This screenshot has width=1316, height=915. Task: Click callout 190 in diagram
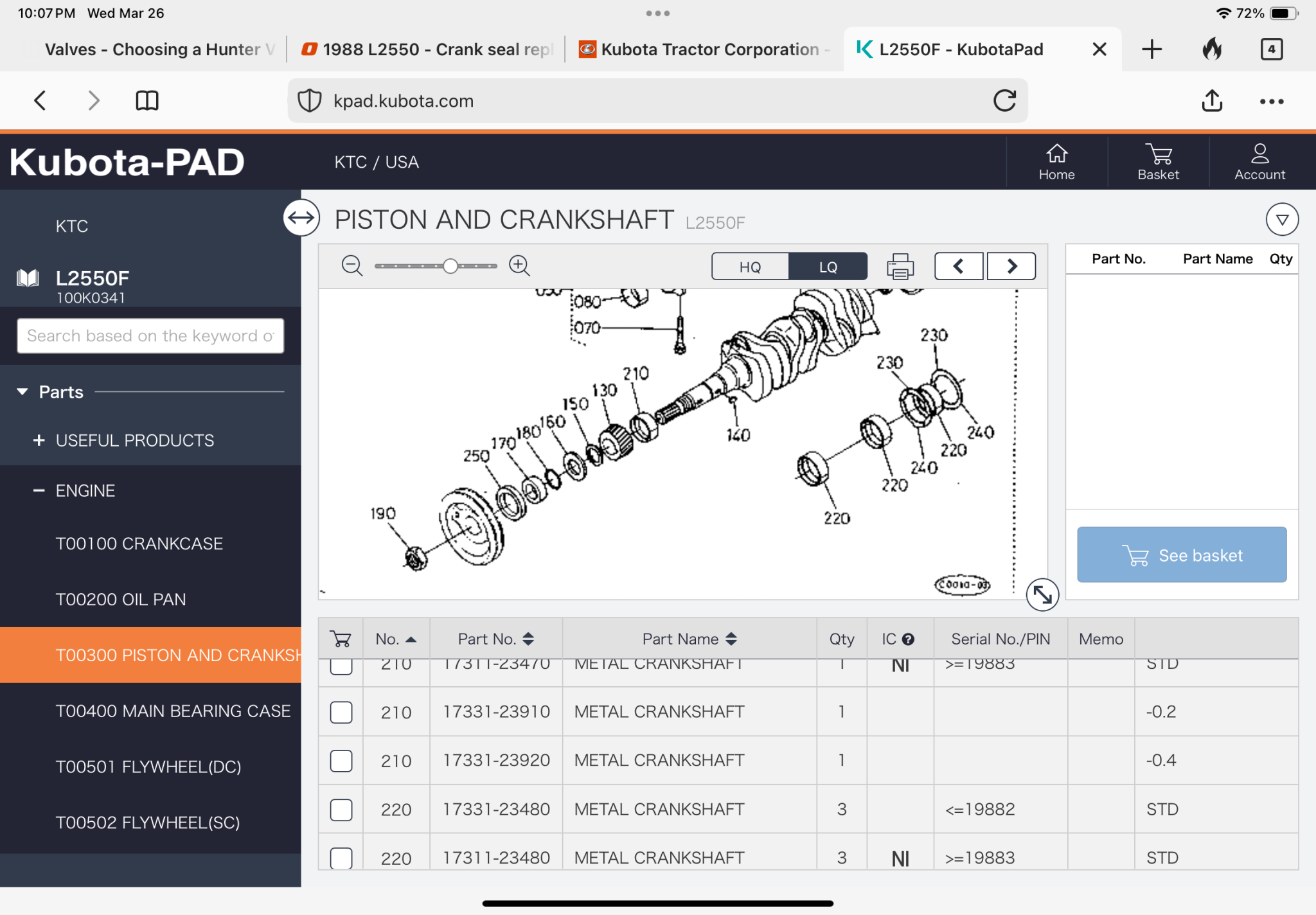point(383,513)
